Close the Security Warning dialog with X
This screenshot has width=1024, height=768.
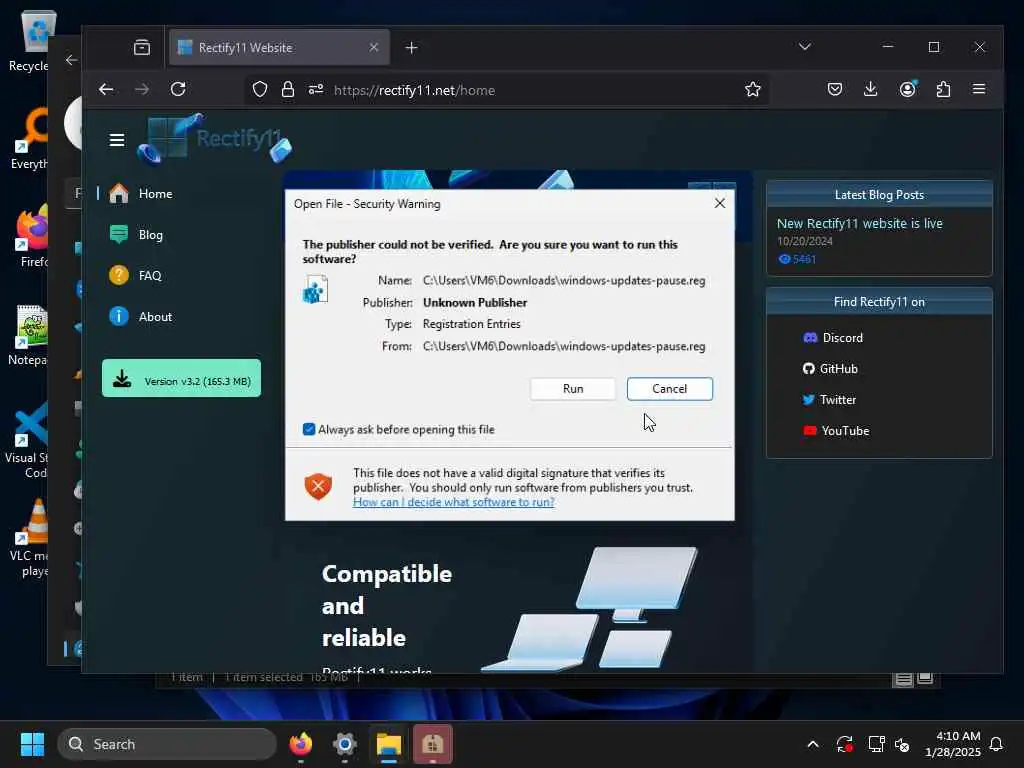pos(720,203)
